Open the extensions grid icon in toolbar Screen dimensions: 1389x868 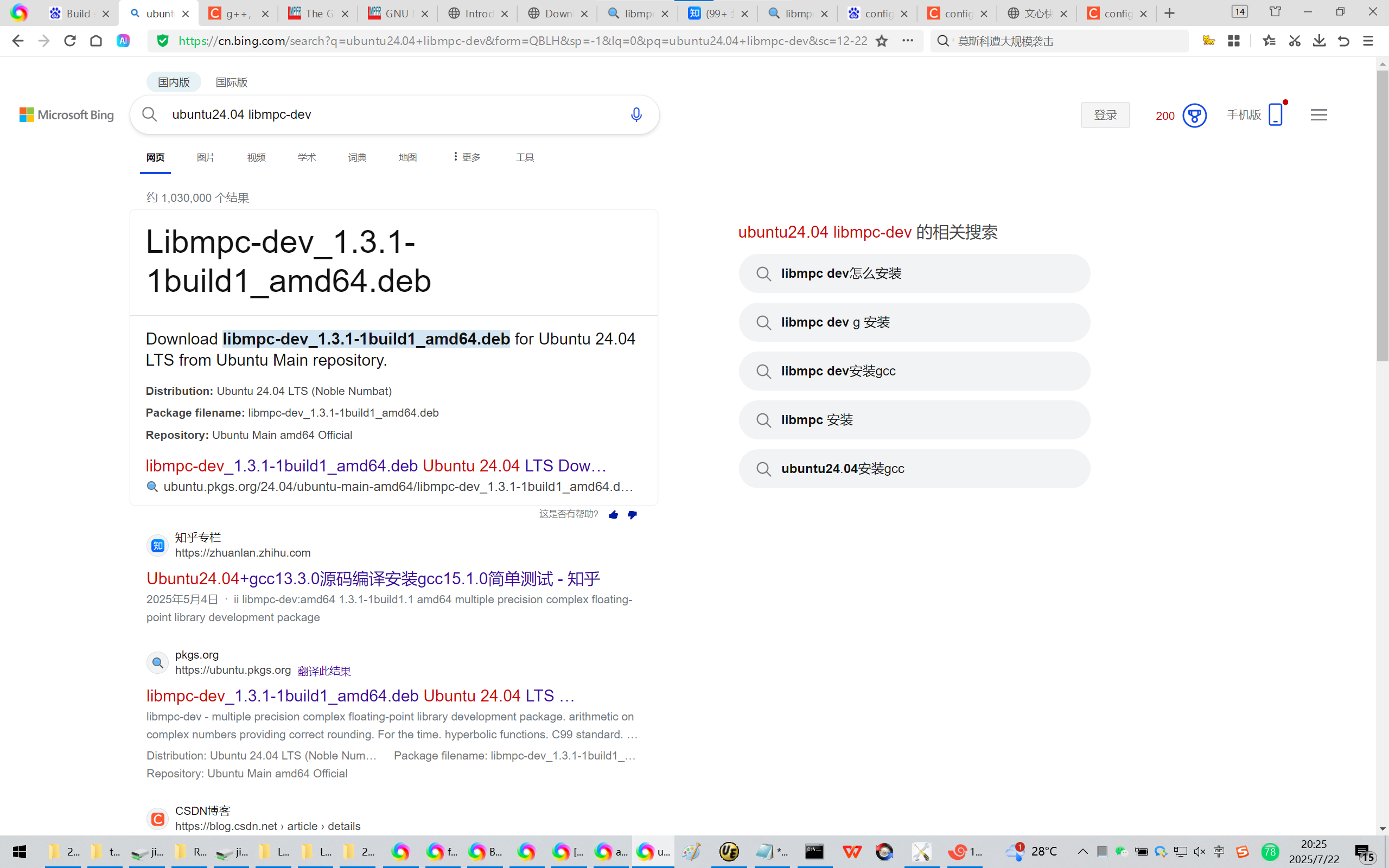(x=1234, y=41)
